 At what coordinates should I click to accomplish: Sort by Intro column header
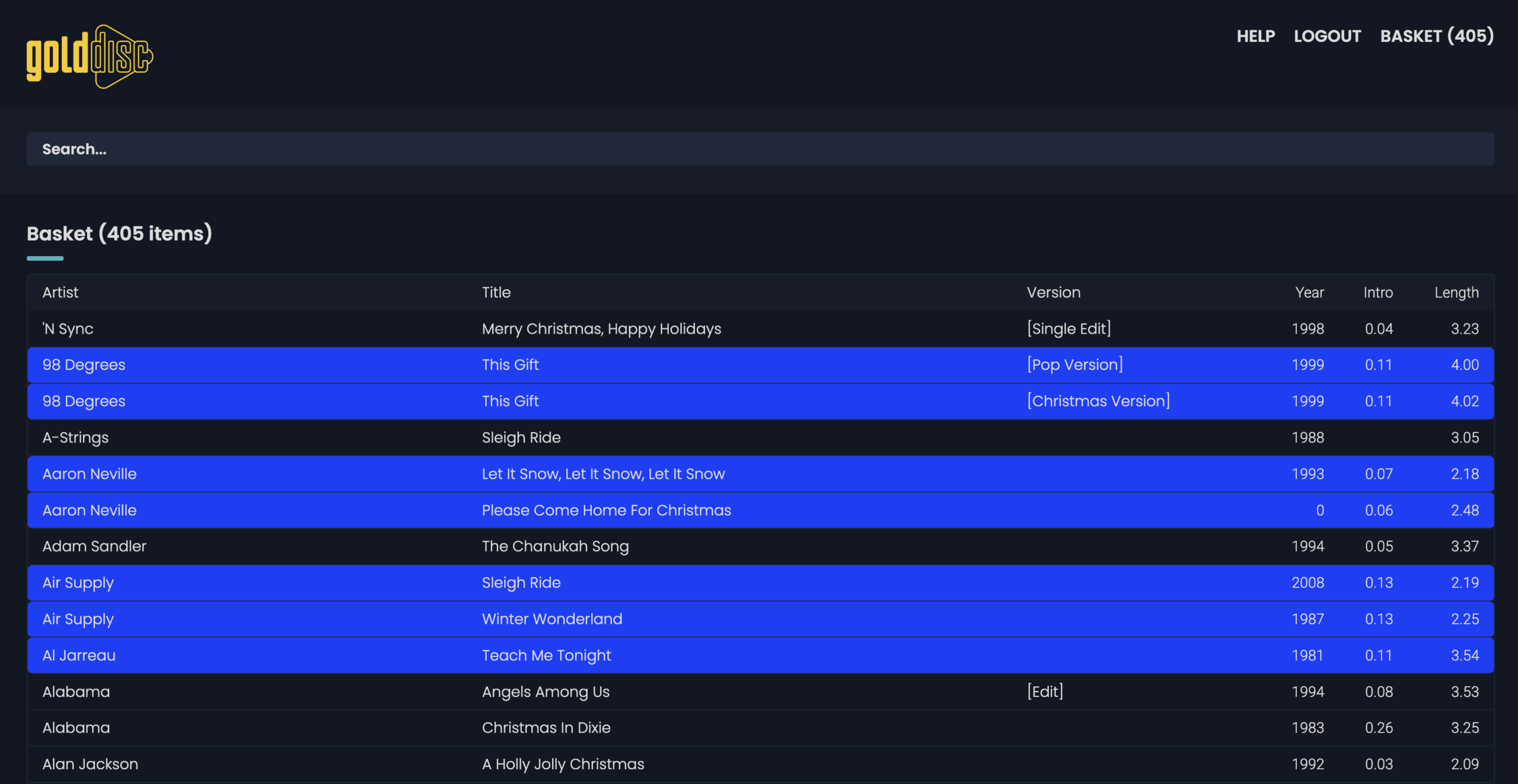(1377, 292)
